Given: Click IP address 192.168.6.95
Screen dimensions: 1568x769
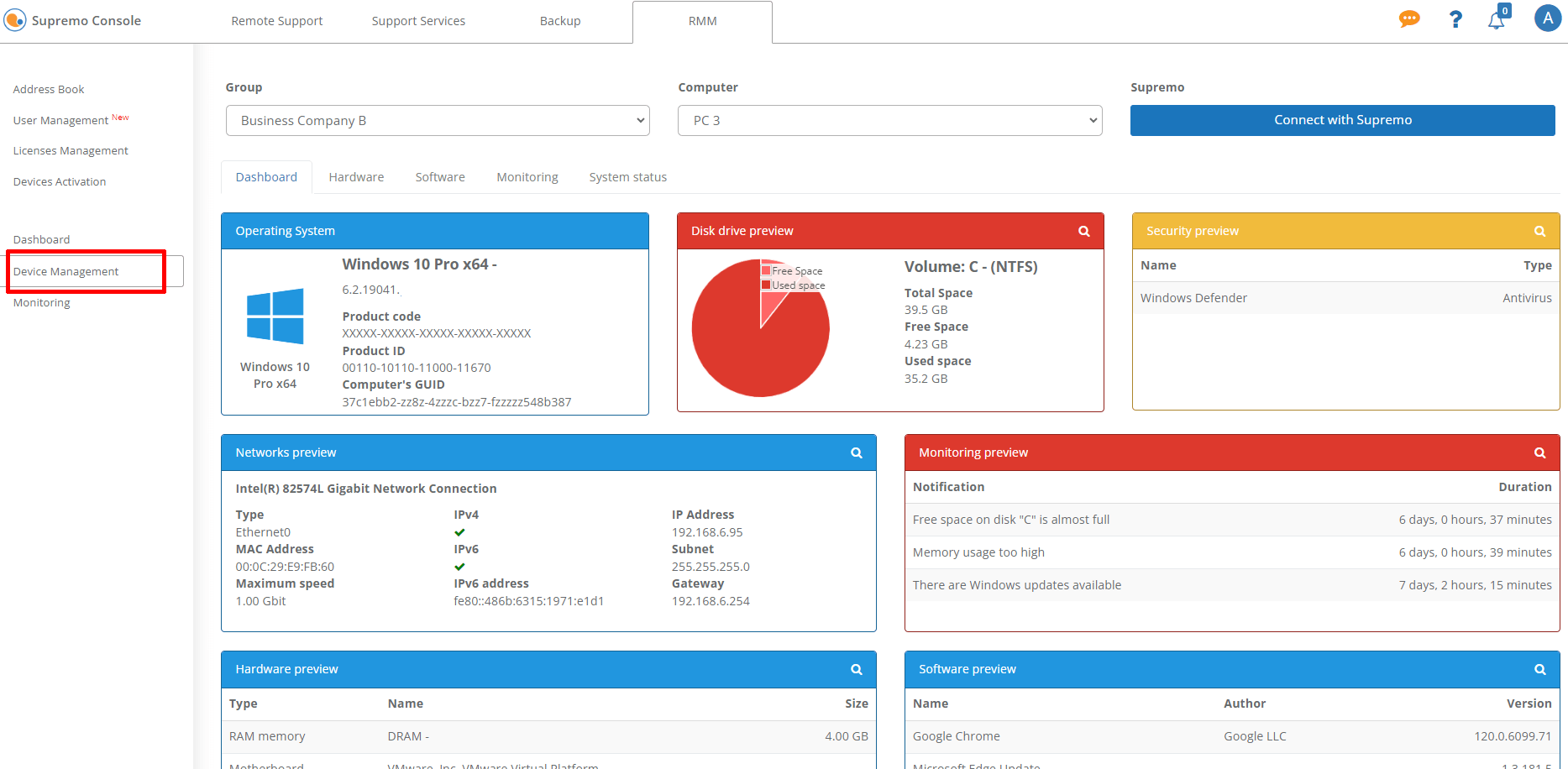Looking at the screenshot, I should click(x=707, y=532).
